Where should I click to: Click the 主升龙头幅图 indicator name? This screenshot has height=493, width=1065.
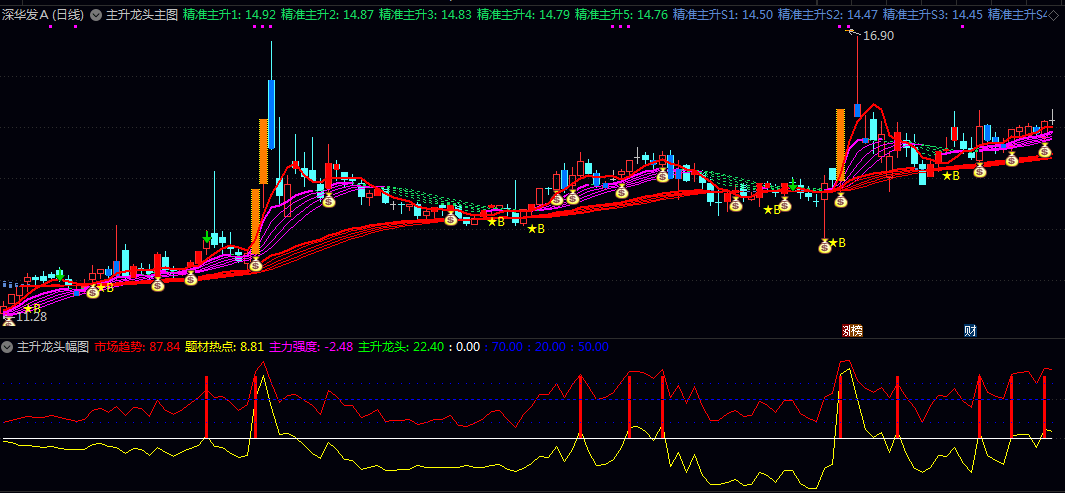tap(53, 347)
